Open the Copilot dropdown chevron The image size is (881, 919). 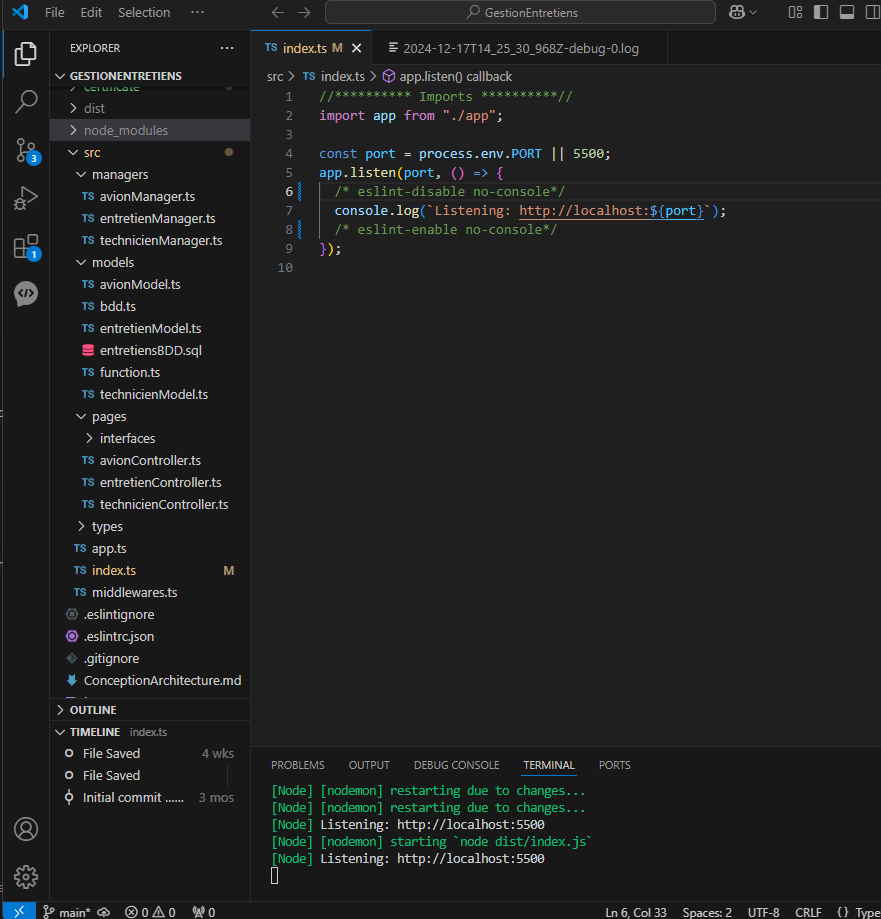753,12
